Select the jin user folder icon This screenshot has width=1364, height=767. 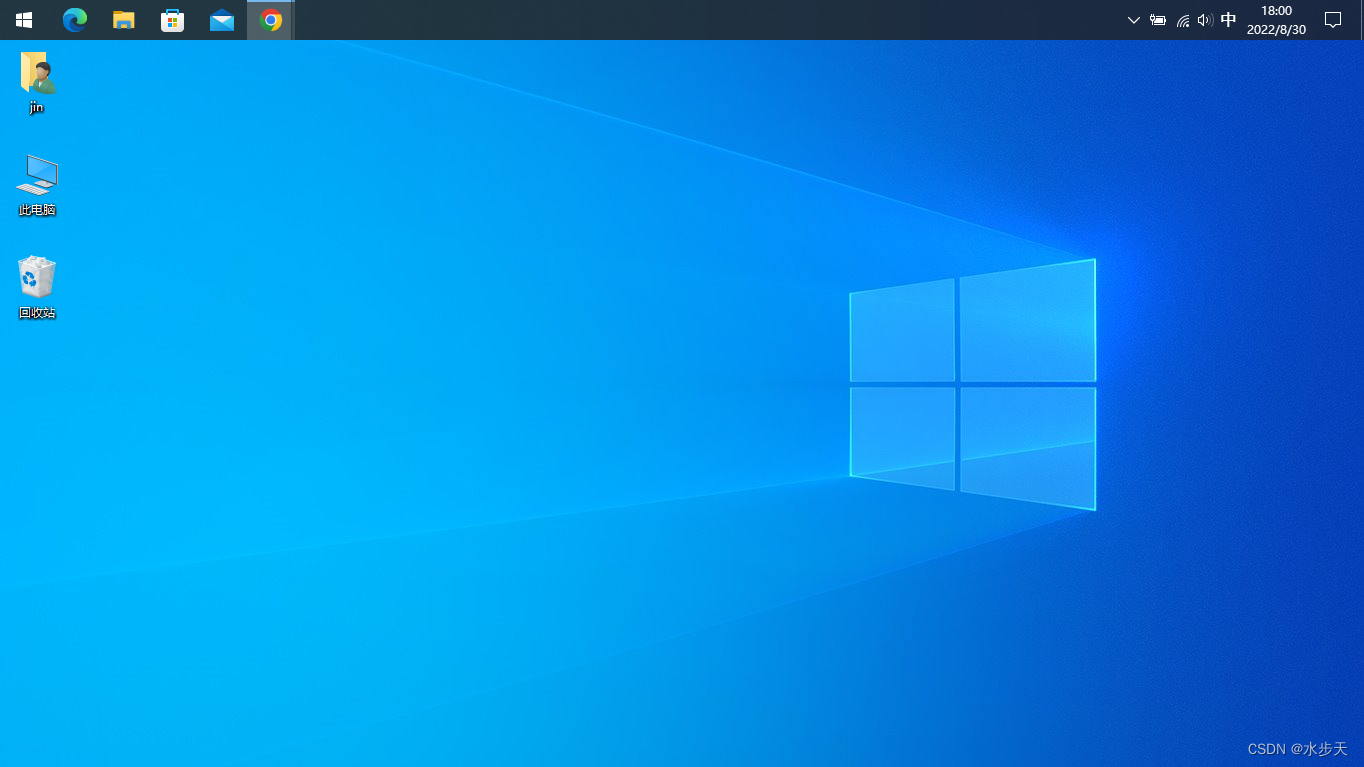click(x=37, y=82)
